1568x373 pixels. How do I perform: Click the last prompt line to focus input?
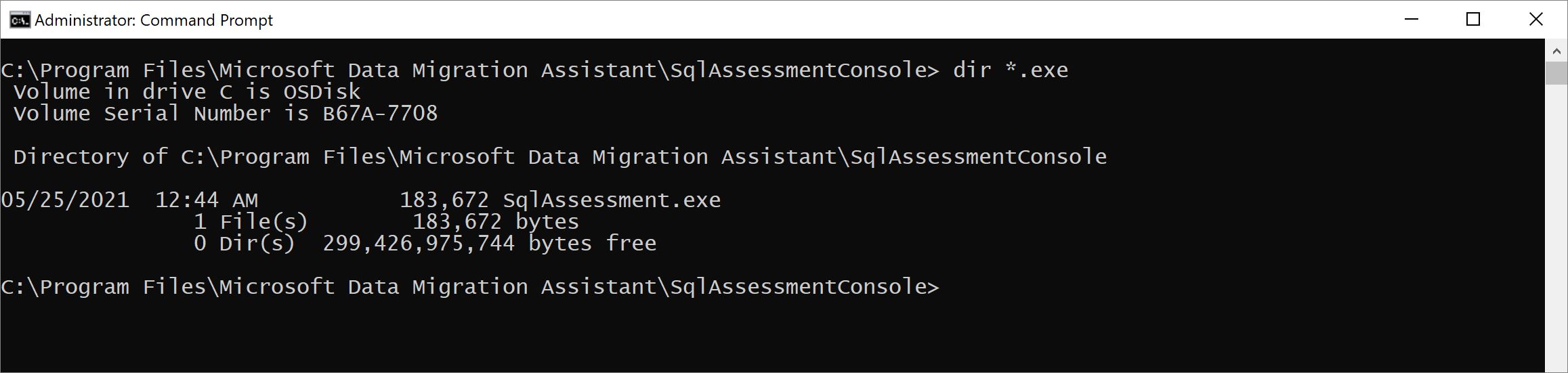pos(470,287)
